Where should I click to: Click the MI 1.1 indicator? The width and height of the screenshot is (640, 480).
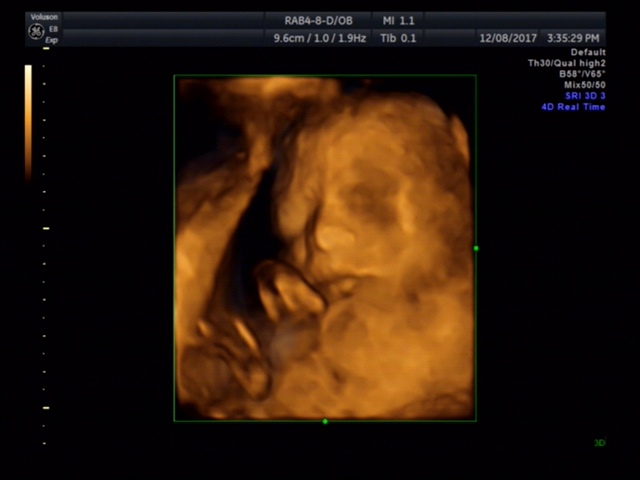coord(399,21)
